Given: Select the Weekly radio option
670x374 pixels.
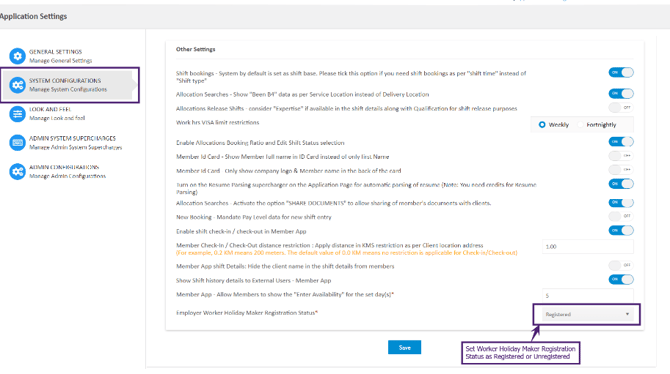Looking at the screenshot, I should (x=542, y=125).
